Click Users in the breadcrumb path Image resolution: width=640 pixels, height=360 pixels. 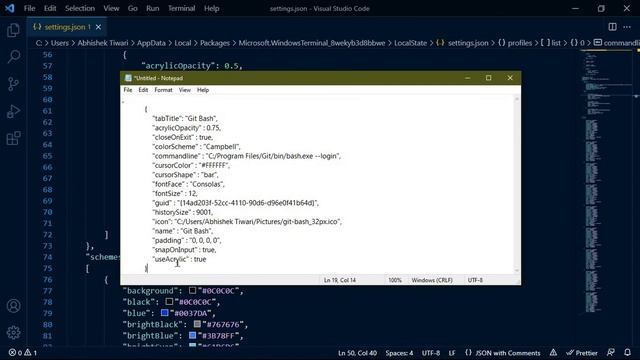pyautogui.click(x=60, y=43)
